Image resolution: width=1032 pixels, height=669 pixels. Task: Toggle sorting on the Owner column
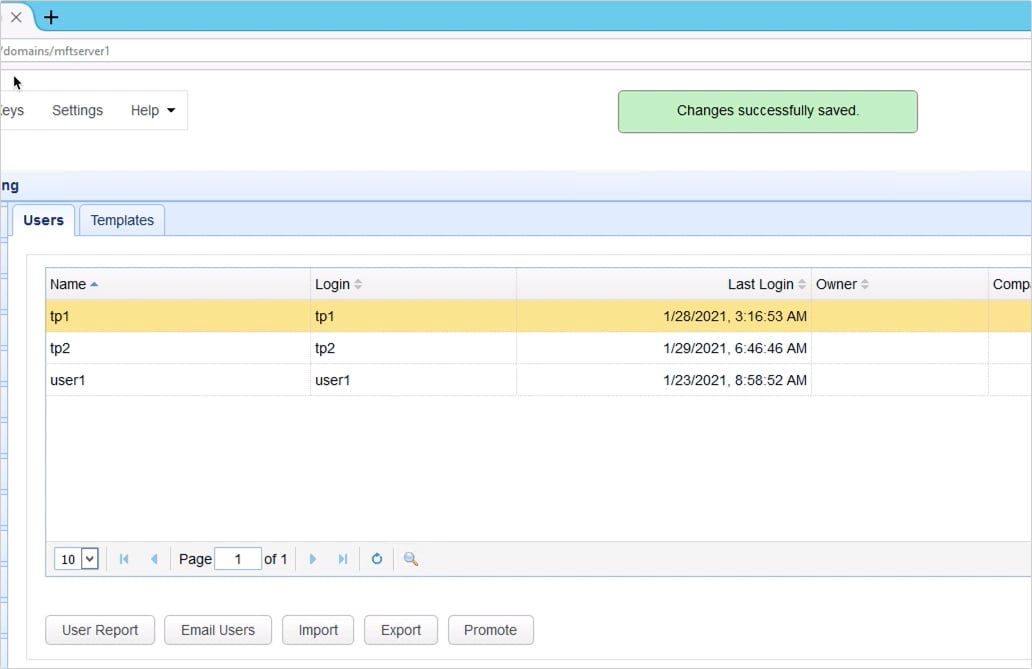tap(837, 284)
